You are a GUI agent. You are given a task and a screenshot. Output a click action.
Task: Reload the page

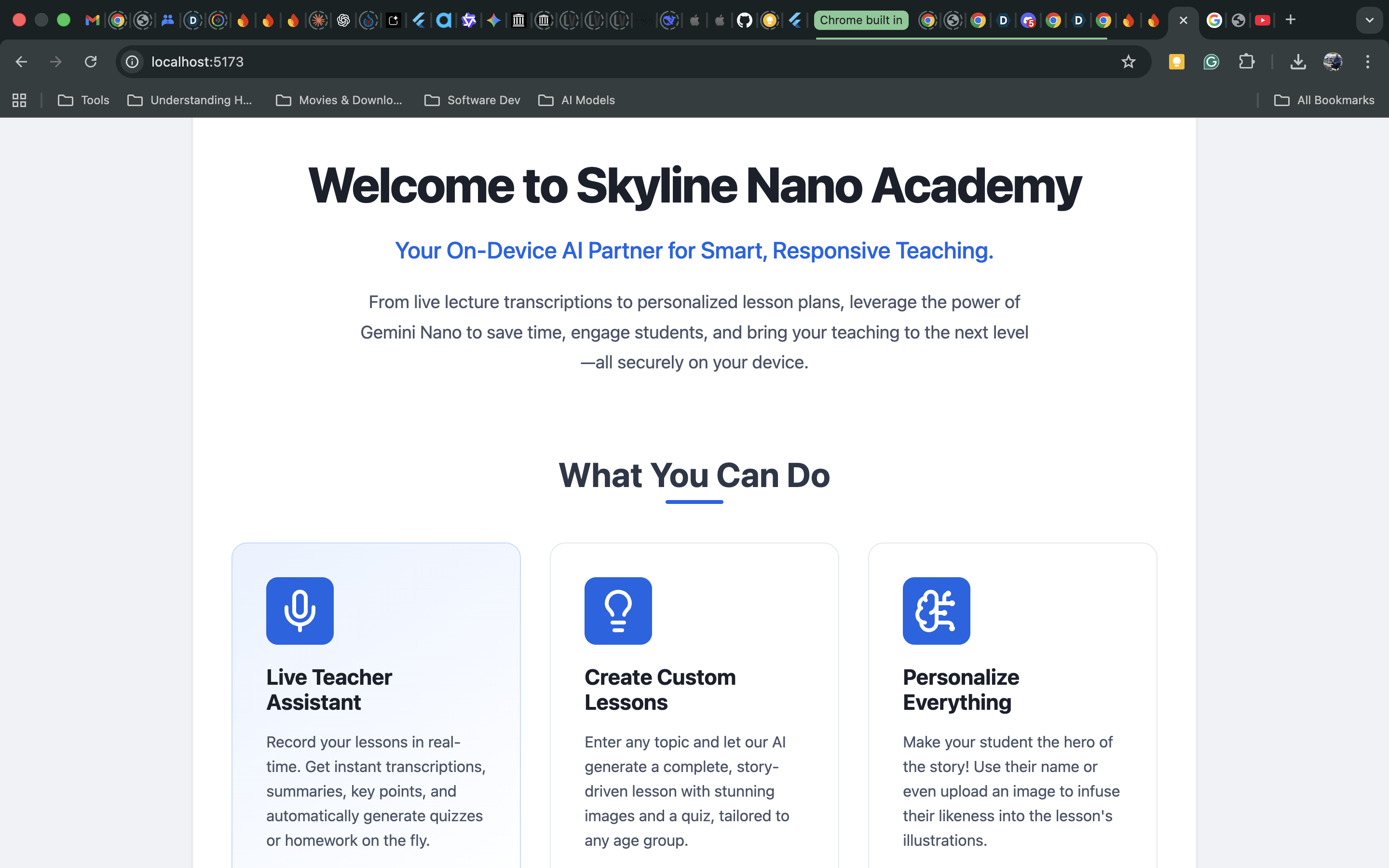tap(91, 61)
